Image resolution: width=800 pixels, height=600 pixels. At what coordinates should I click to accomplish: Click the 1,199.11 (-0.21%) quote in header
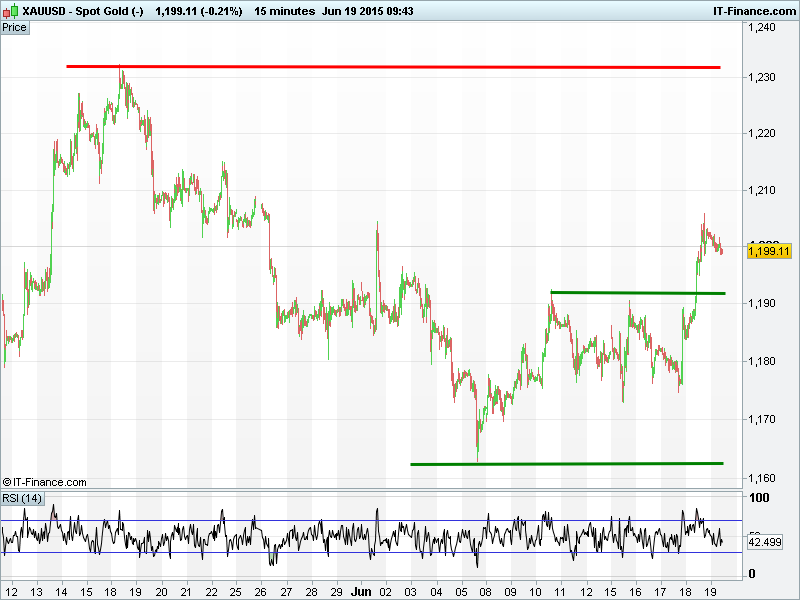click(198, 11)
